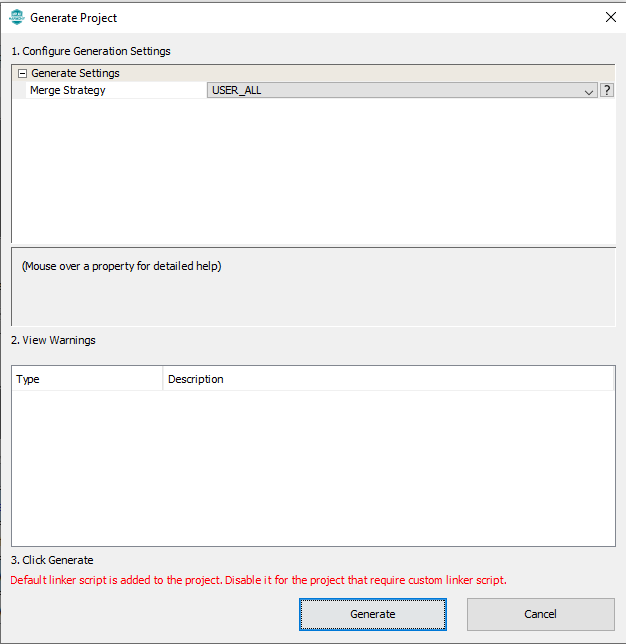This screenshot has height=644, width=626.
Task: Click inside the empty warnings list
Action: (x=312, y=465)
